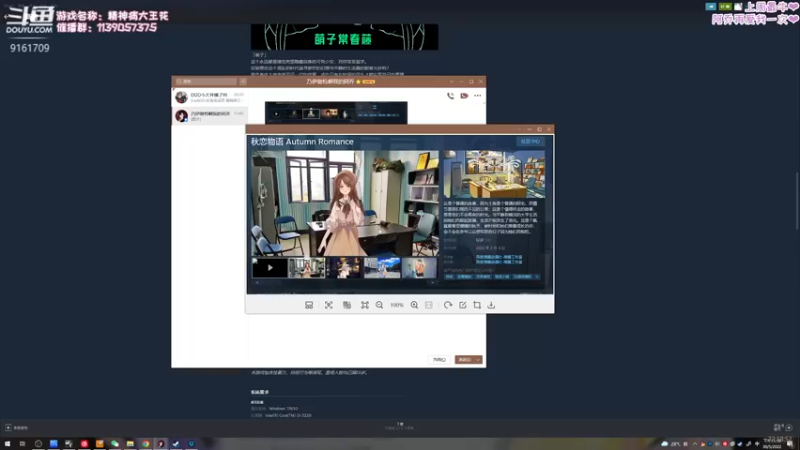Click the original size icon after zoom in
Viewport: 800px width, 450px height.
429,305
